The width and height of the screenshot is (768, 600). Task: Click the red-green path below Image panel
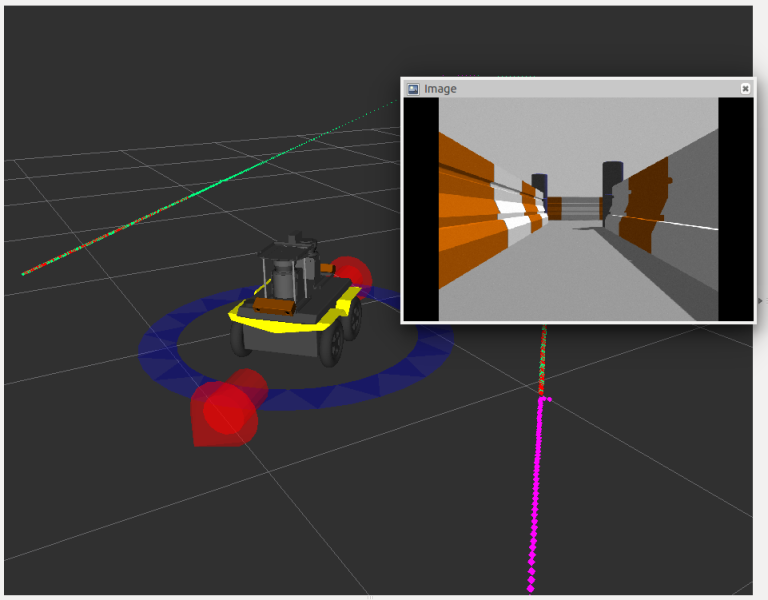point(543,355)
